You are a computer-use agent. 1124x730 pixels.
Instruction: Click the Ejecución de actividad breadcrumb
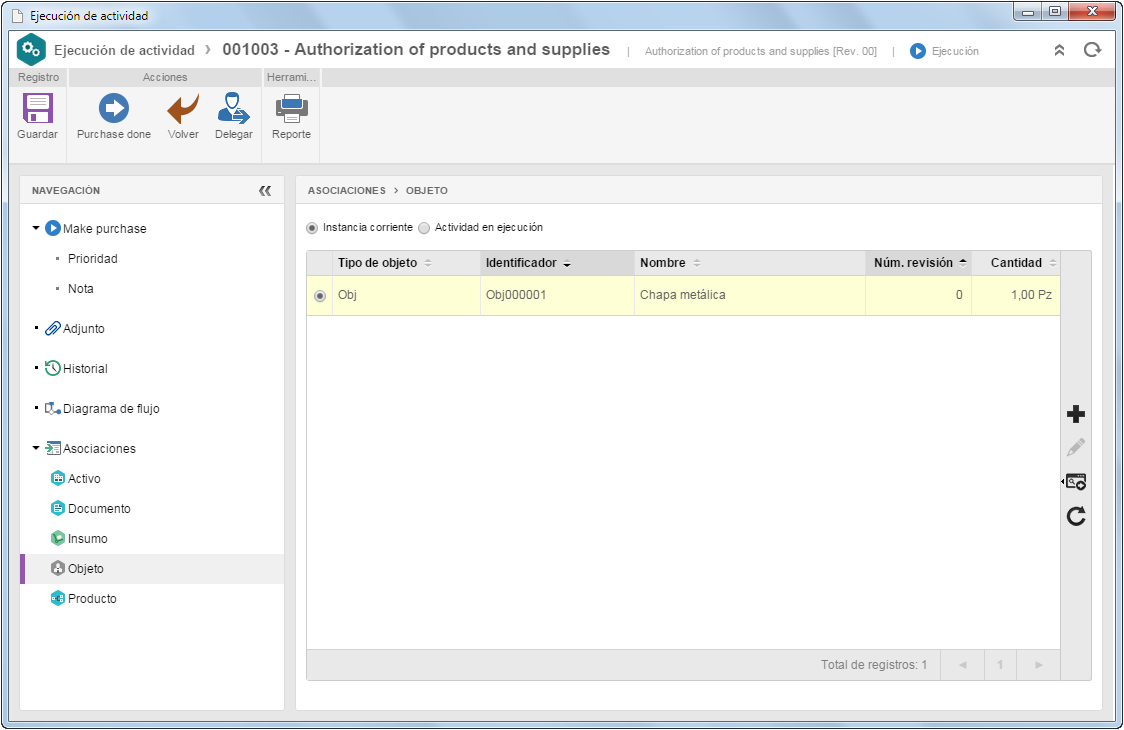click(x=125, y=50)
